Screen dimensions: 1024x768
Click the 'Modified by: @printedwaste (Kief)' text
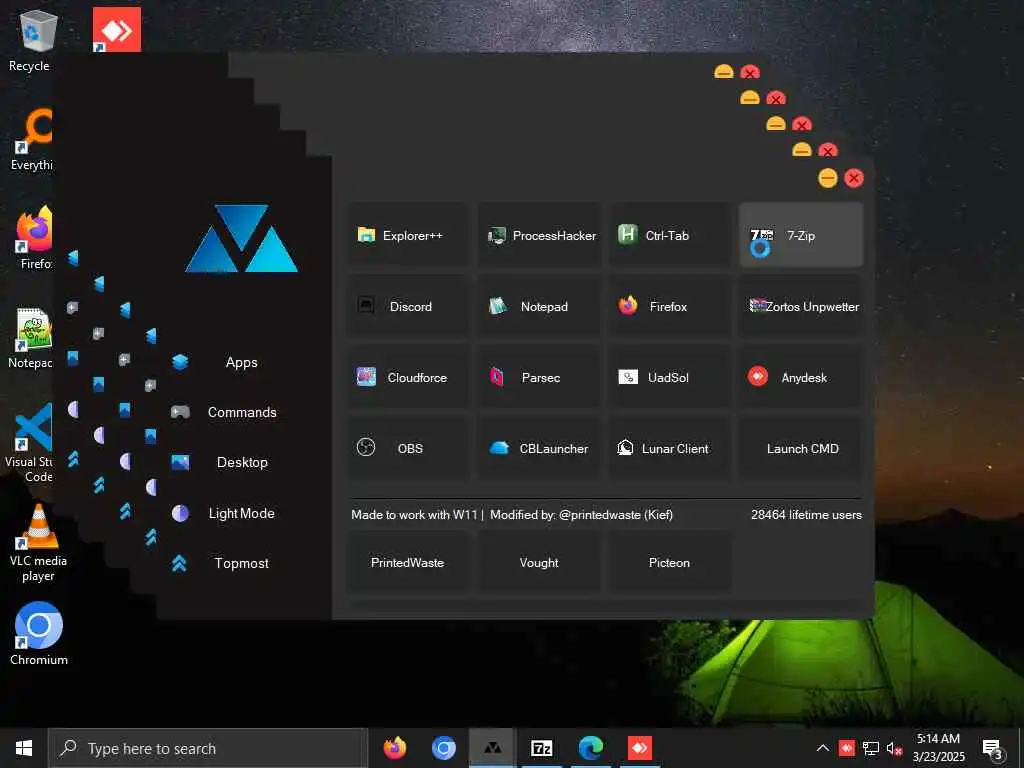coord(581,515)
